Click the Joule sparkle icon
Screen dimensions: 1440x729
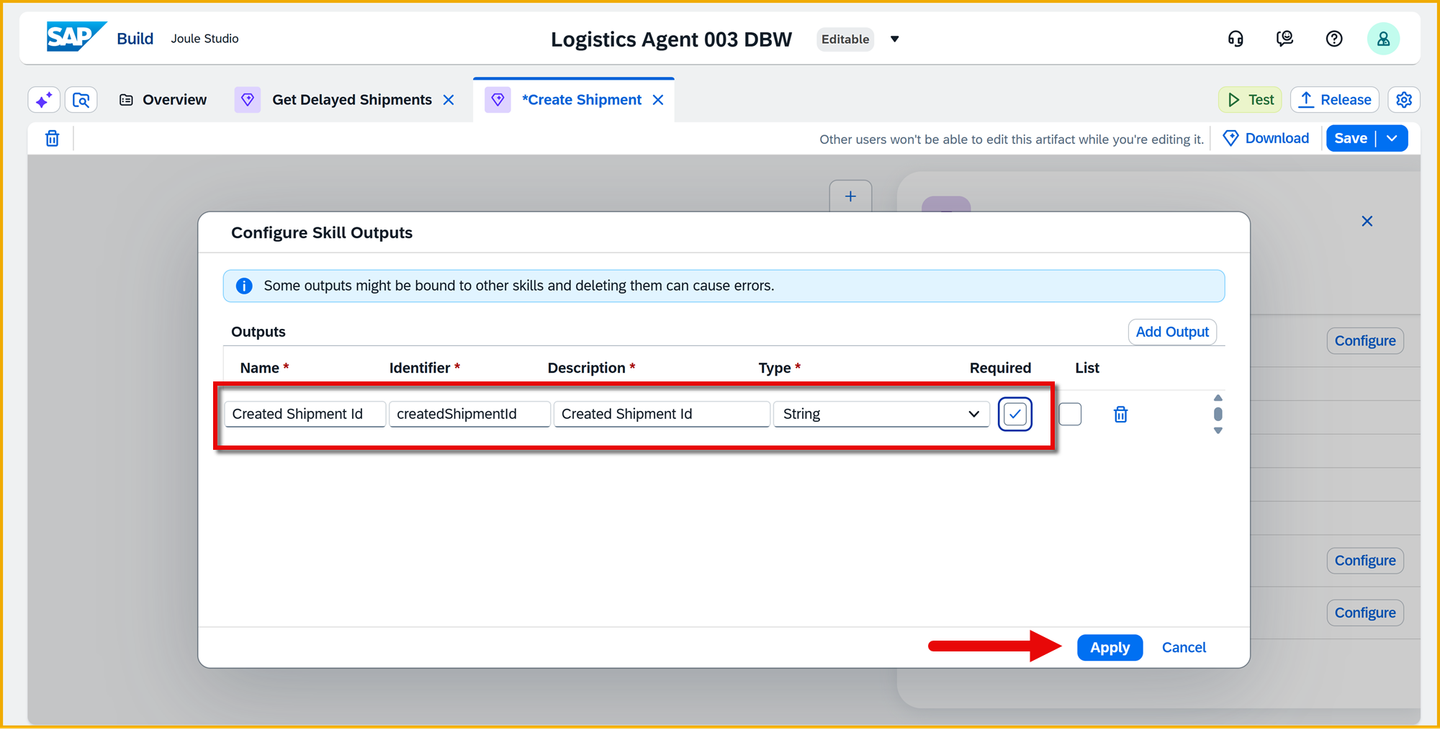(x=44, y=100)
